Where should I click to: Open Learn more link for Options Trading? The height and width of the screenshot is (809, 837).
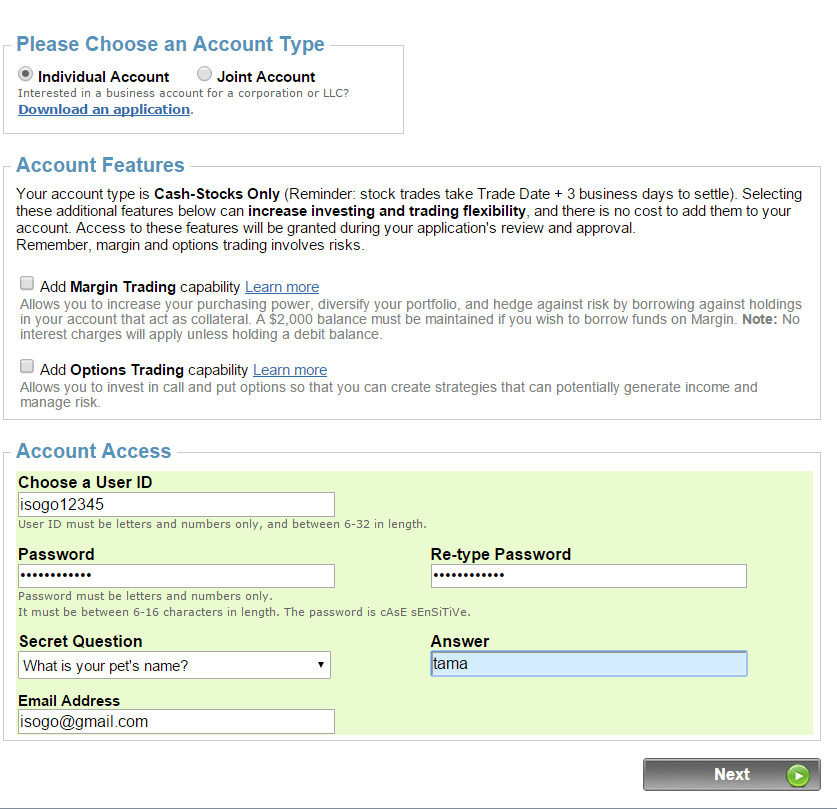pos(290,370)
